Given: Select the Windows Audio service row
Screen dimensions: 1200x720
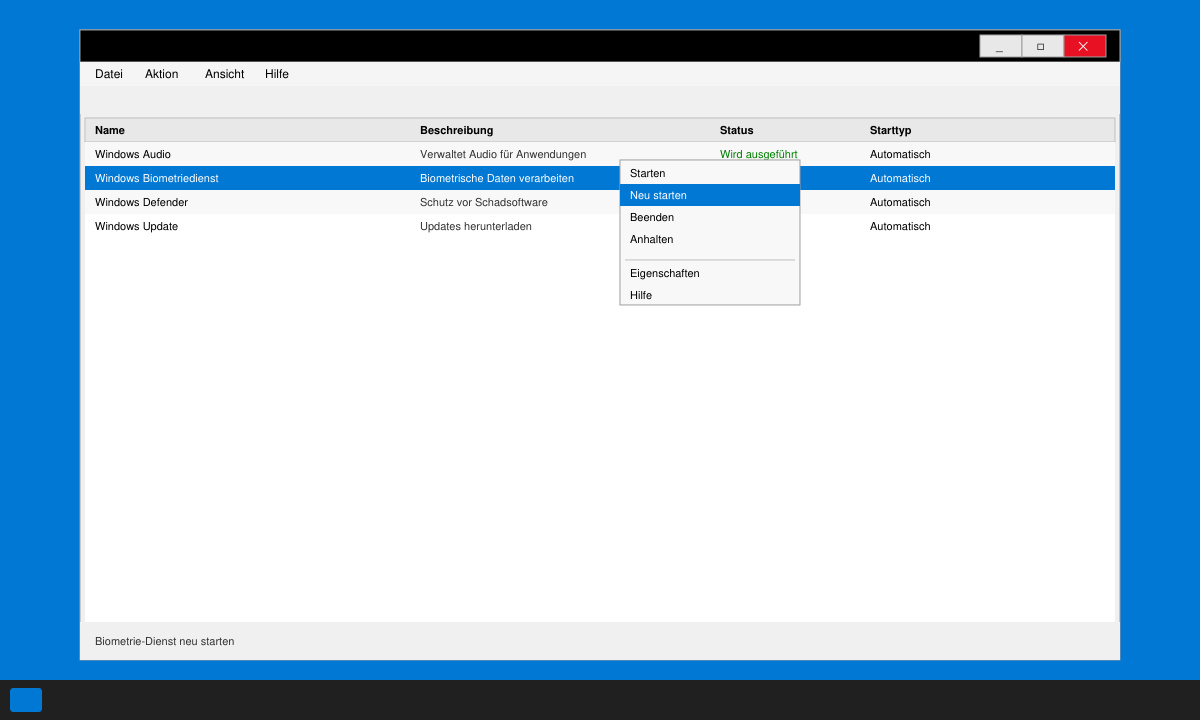Looking at the screenshot, I should pos(600,154).
